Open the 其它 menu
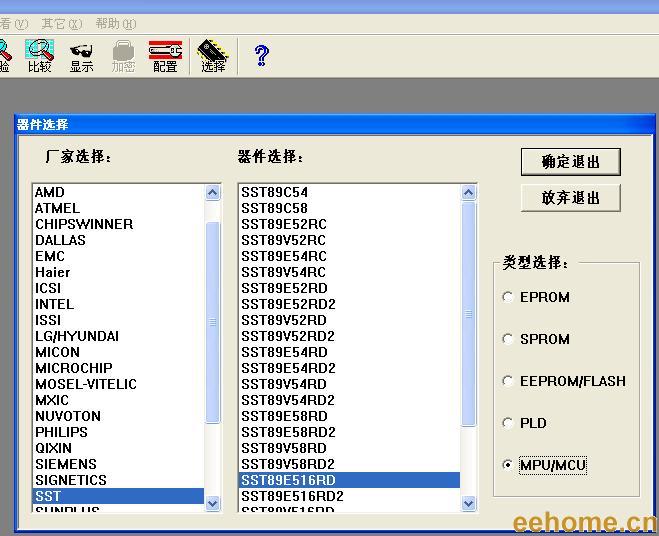 coord(62,24)
